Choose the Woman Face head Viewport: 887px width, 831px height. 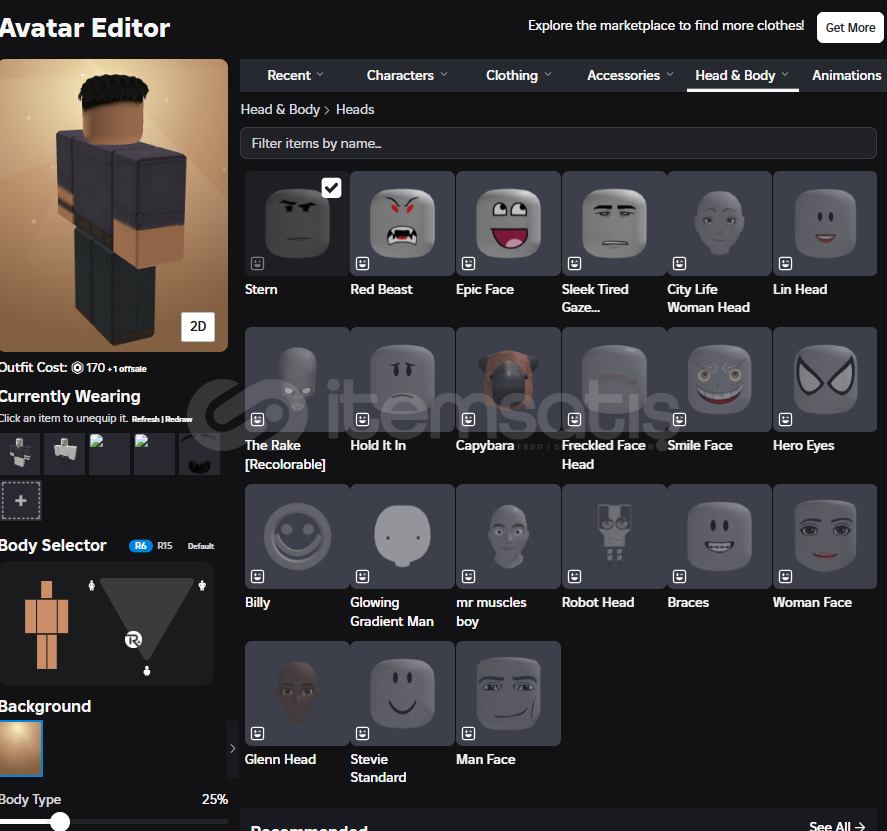pos(825,536)
